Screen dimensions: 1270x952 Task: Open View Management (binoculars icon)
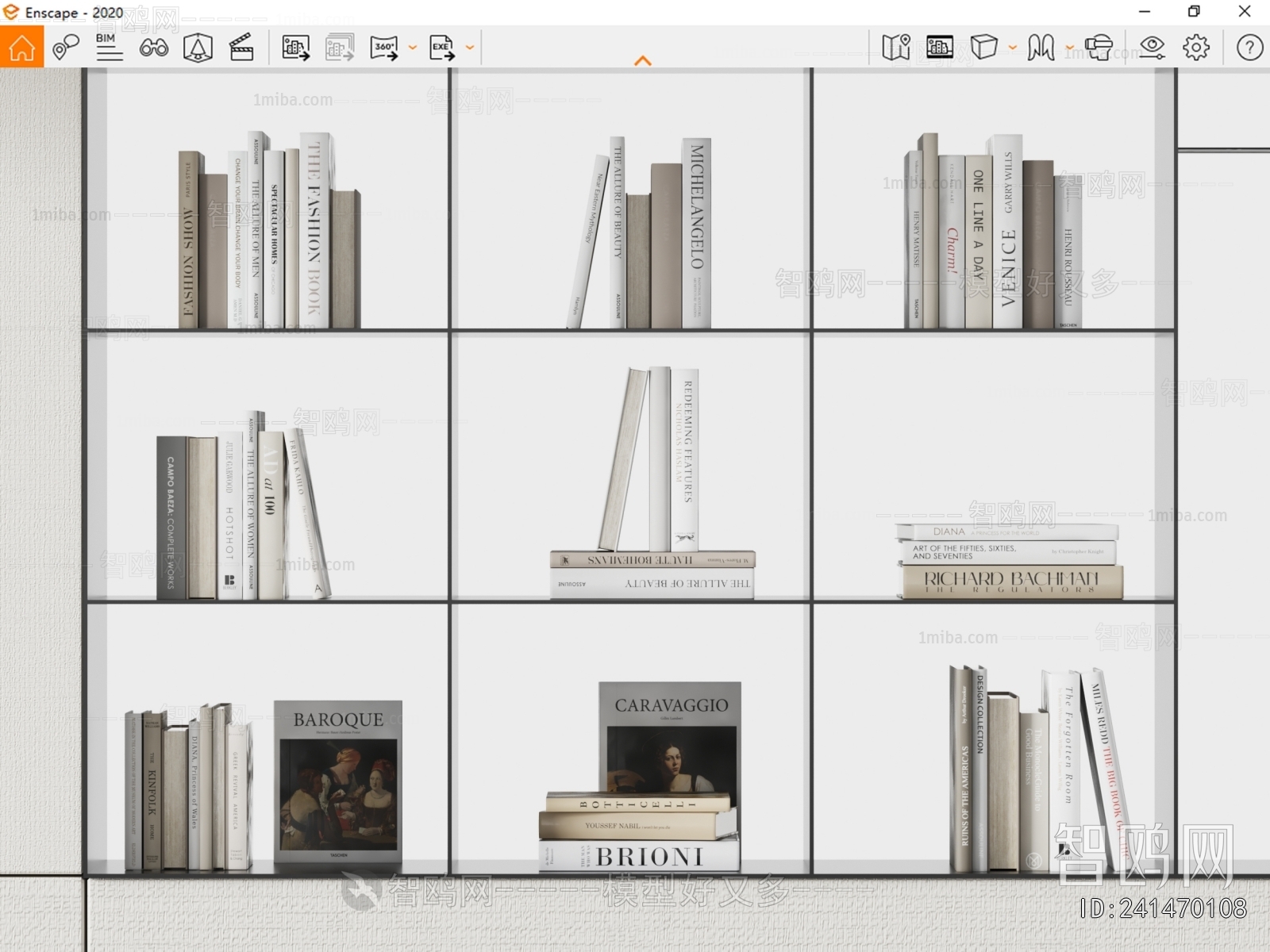point(153,48)
